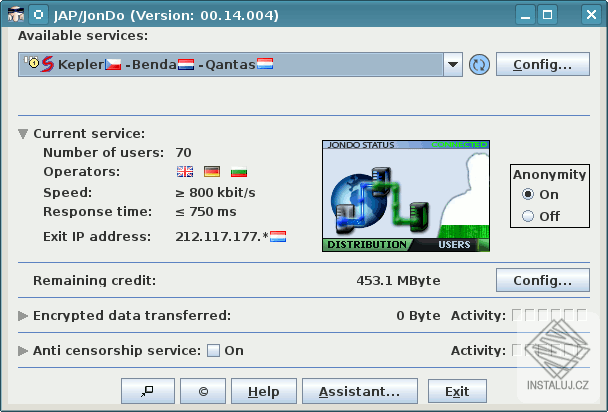Expand the Encrypted data transferred section
Screen dimensions: 608x412
coord(23,316)
